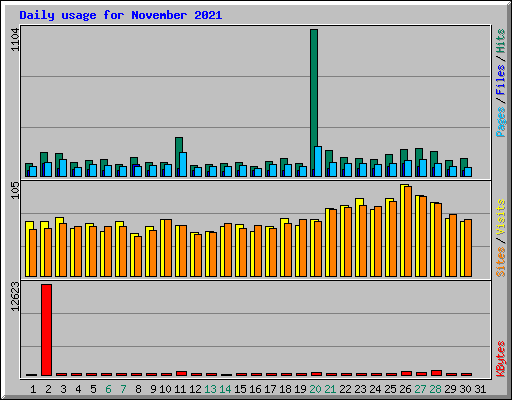Click day label 16 on the x-axis
Viewport: 512px width, 400px height.
pos(255,389)
